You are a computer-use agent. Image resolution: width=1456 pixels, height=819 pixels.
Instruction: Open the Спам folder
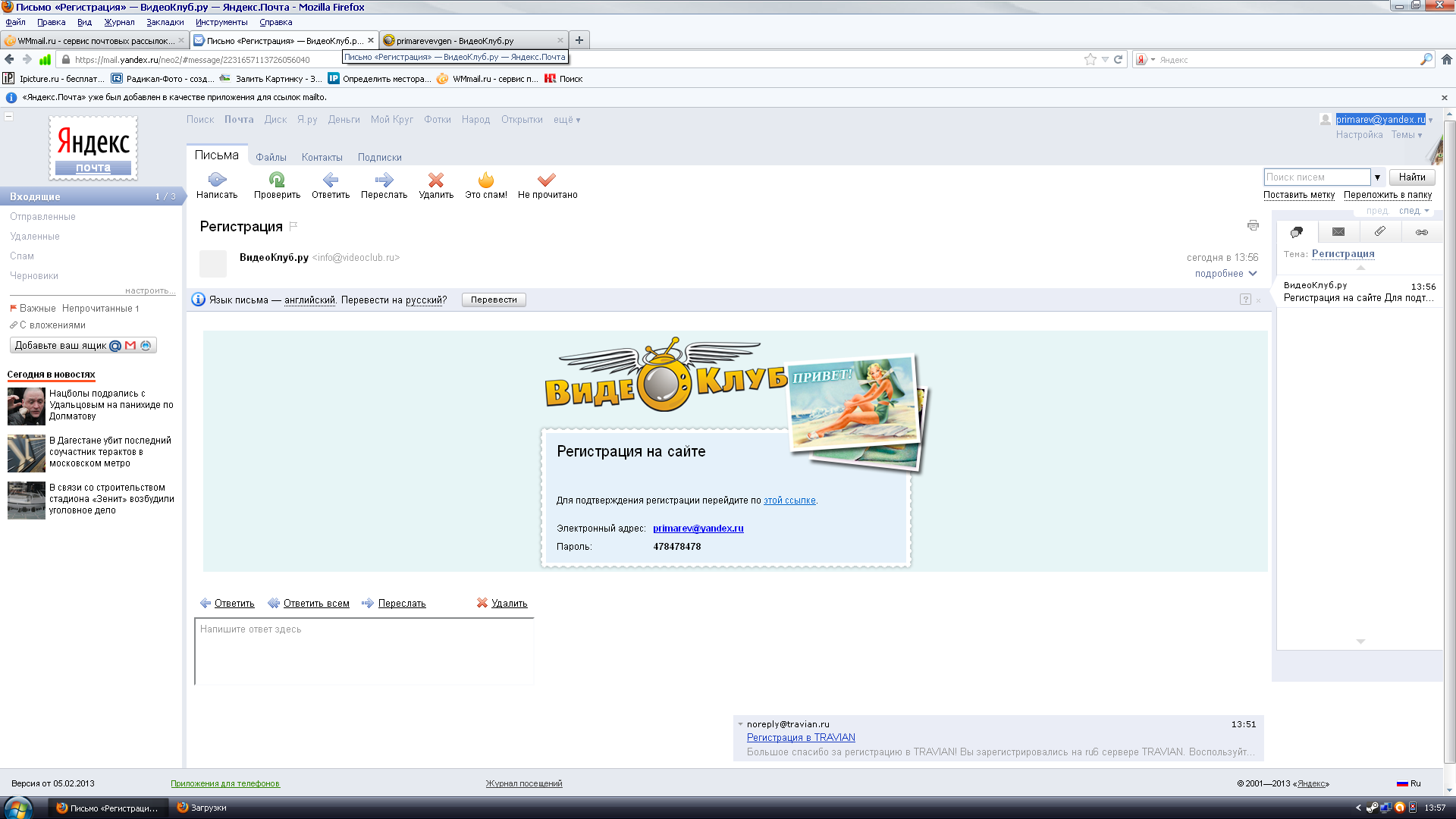(22, 256)
